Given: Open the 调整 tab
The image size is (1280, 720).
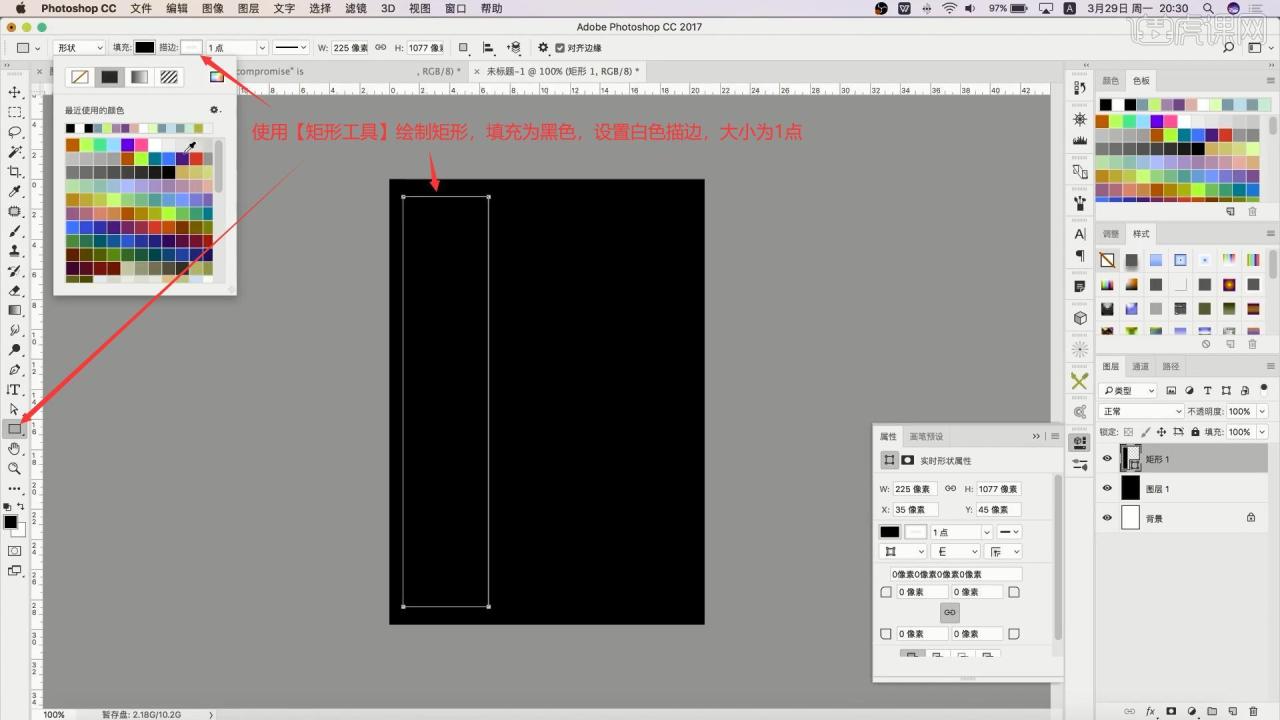Looking at the screenshot, I should coord(1111,234).
